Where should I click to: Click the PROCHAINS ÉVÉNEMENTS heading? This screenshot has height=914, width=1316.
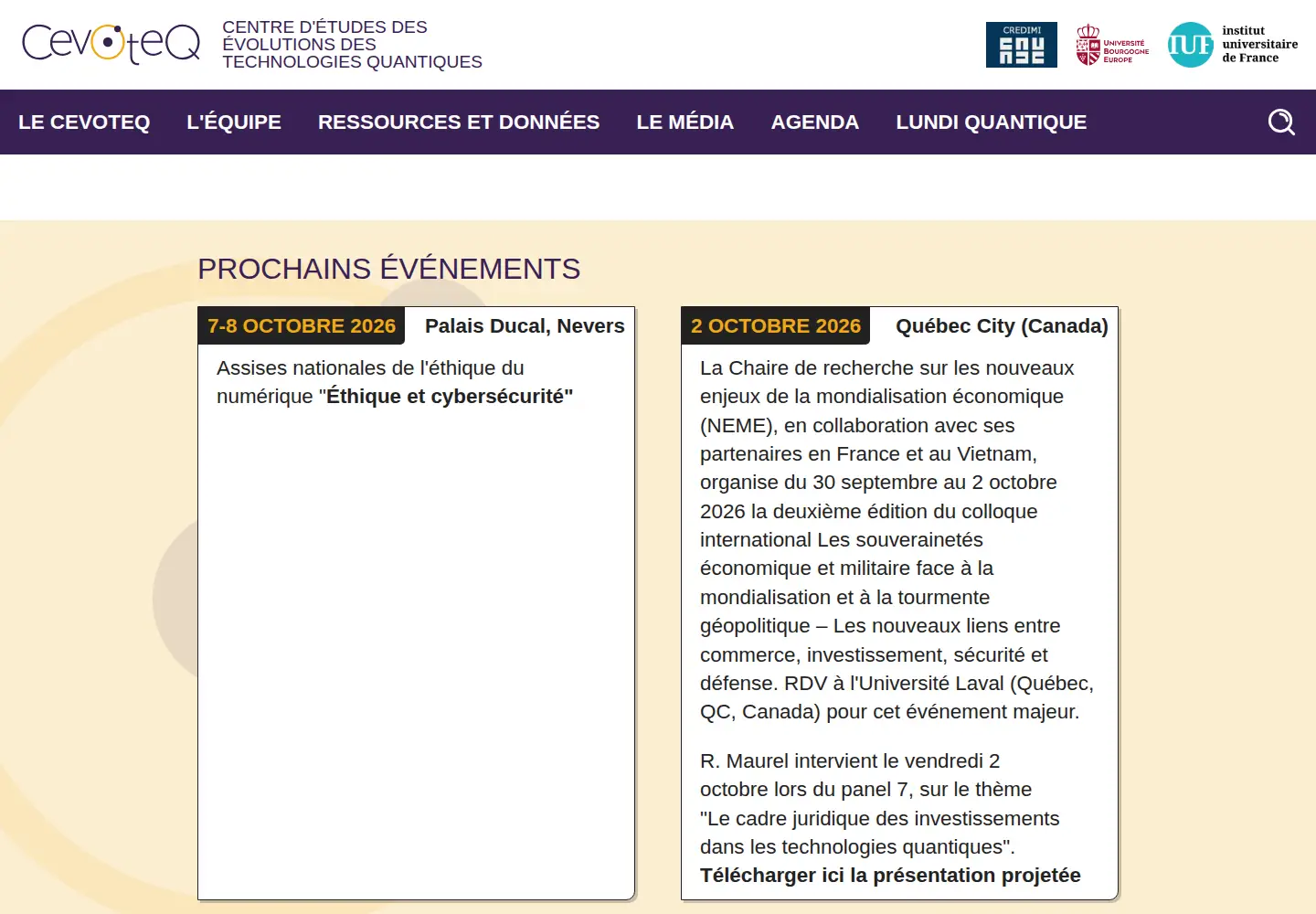click(x=389, y=269)
